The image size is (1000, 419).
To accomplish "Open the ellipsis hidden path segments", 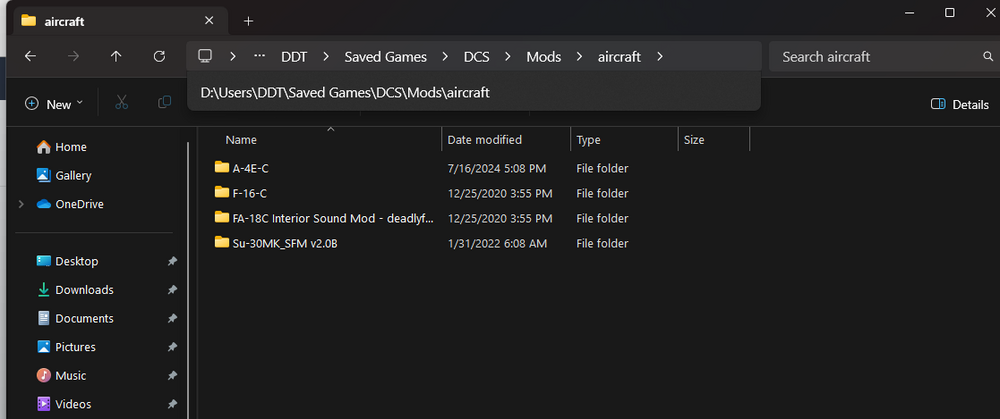I will pyautogui.click(x=259, y=56).
